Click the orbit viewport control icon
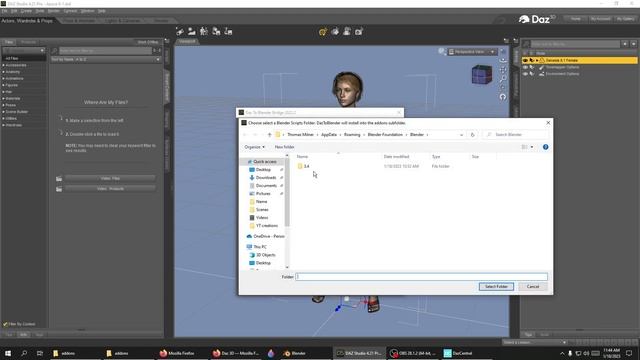 [503, 60]
